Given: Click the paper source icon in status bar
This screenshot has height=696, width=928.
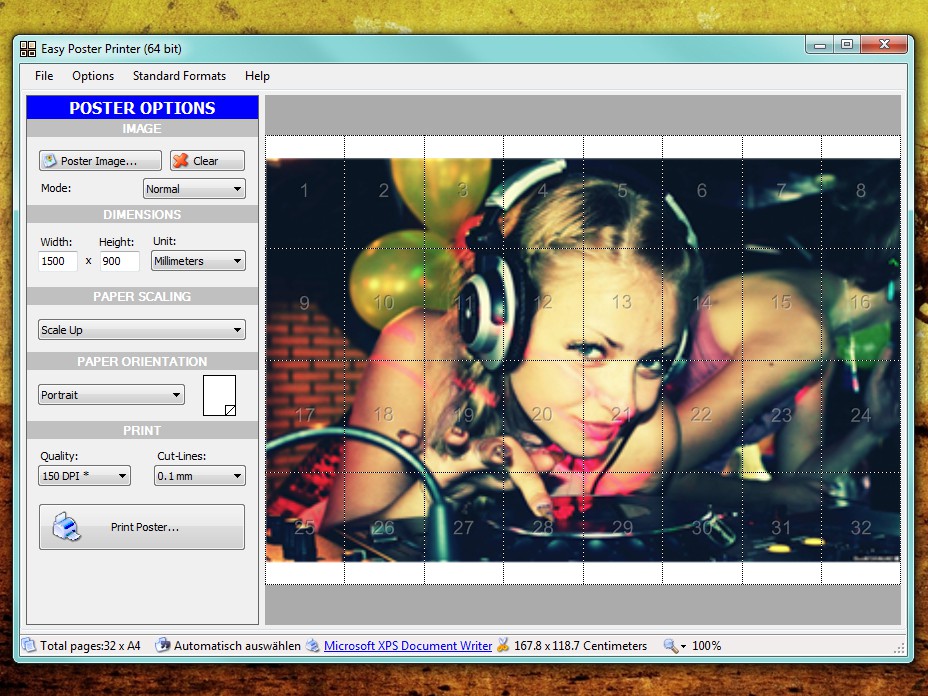Looking at the screenshot, I should [163, 646].
